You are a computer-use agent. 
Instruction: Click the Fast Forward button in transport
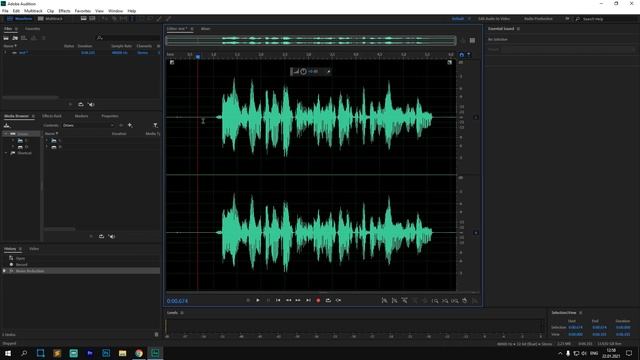pos(298,300)
